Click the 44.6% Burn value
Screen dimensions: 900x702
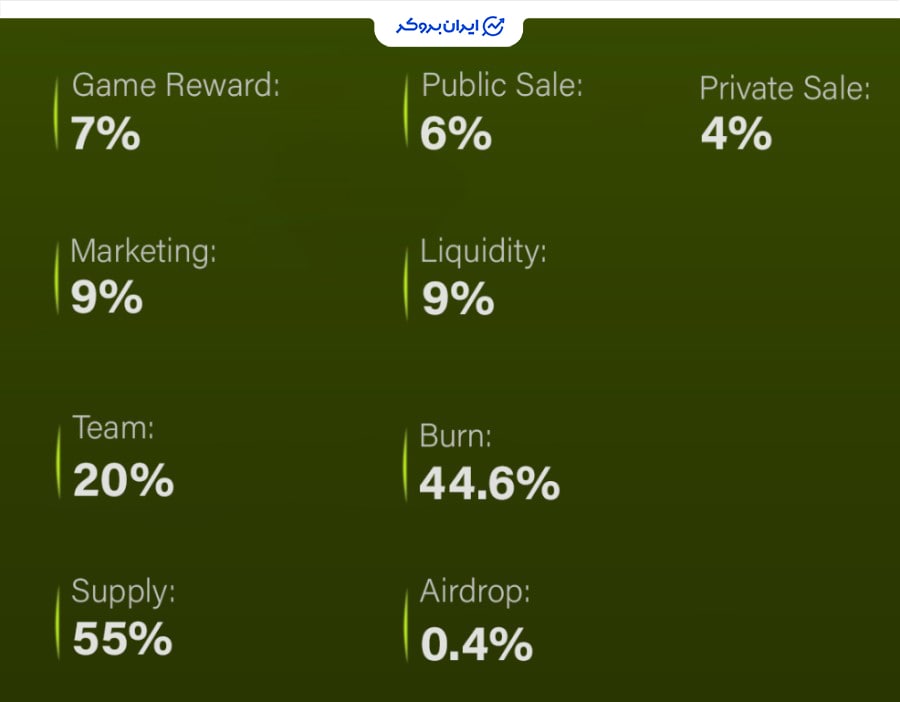pyautogui.click(x=490, y=484)
